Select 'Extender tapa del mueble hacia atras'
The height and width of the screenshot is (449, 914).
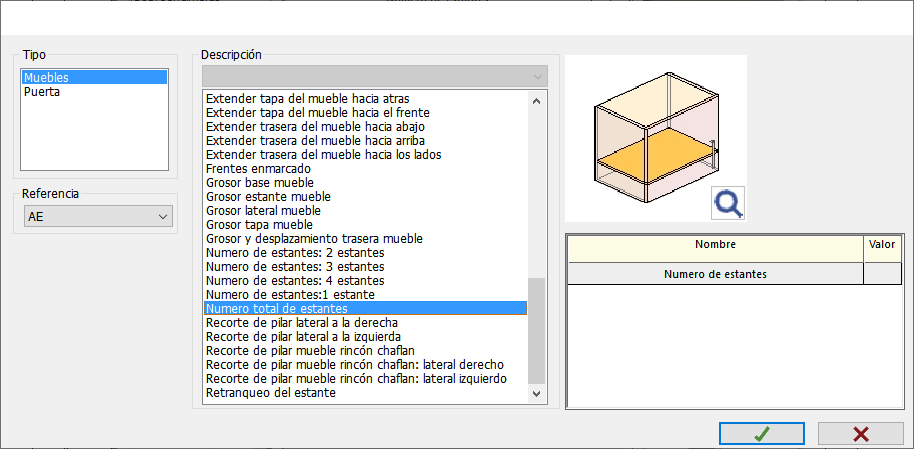365,99
